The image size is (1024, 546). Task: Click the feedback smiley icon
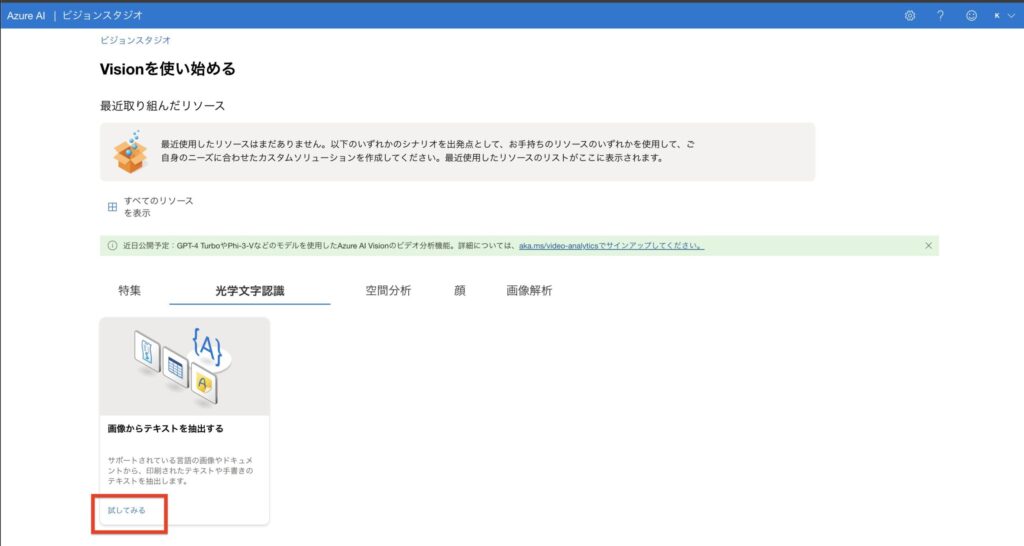click(972, 16)
